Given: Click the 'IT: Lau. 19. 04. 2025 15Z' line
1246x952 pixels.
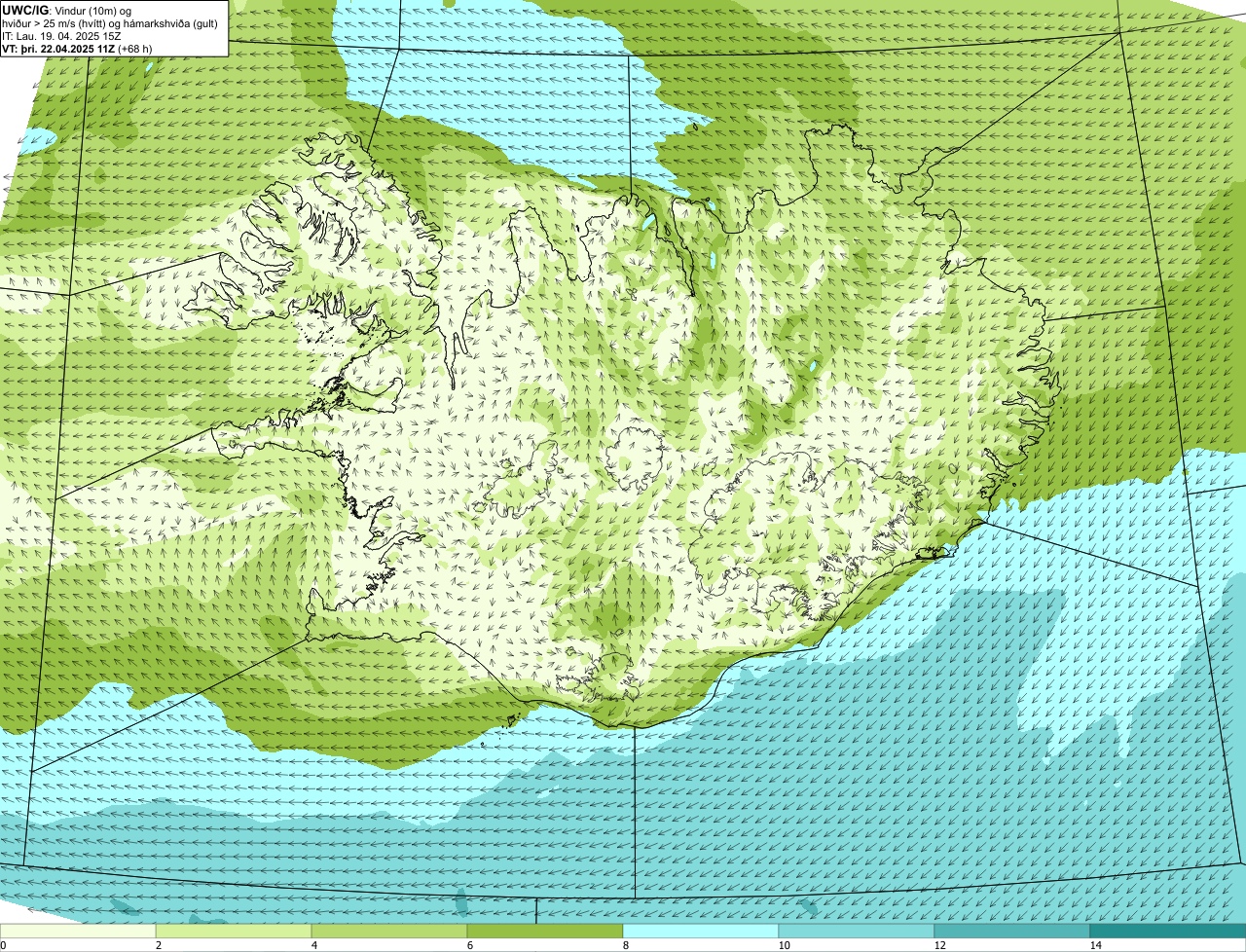Looking at the screenshot, I should pyautogui.click(x=62, y=36).
